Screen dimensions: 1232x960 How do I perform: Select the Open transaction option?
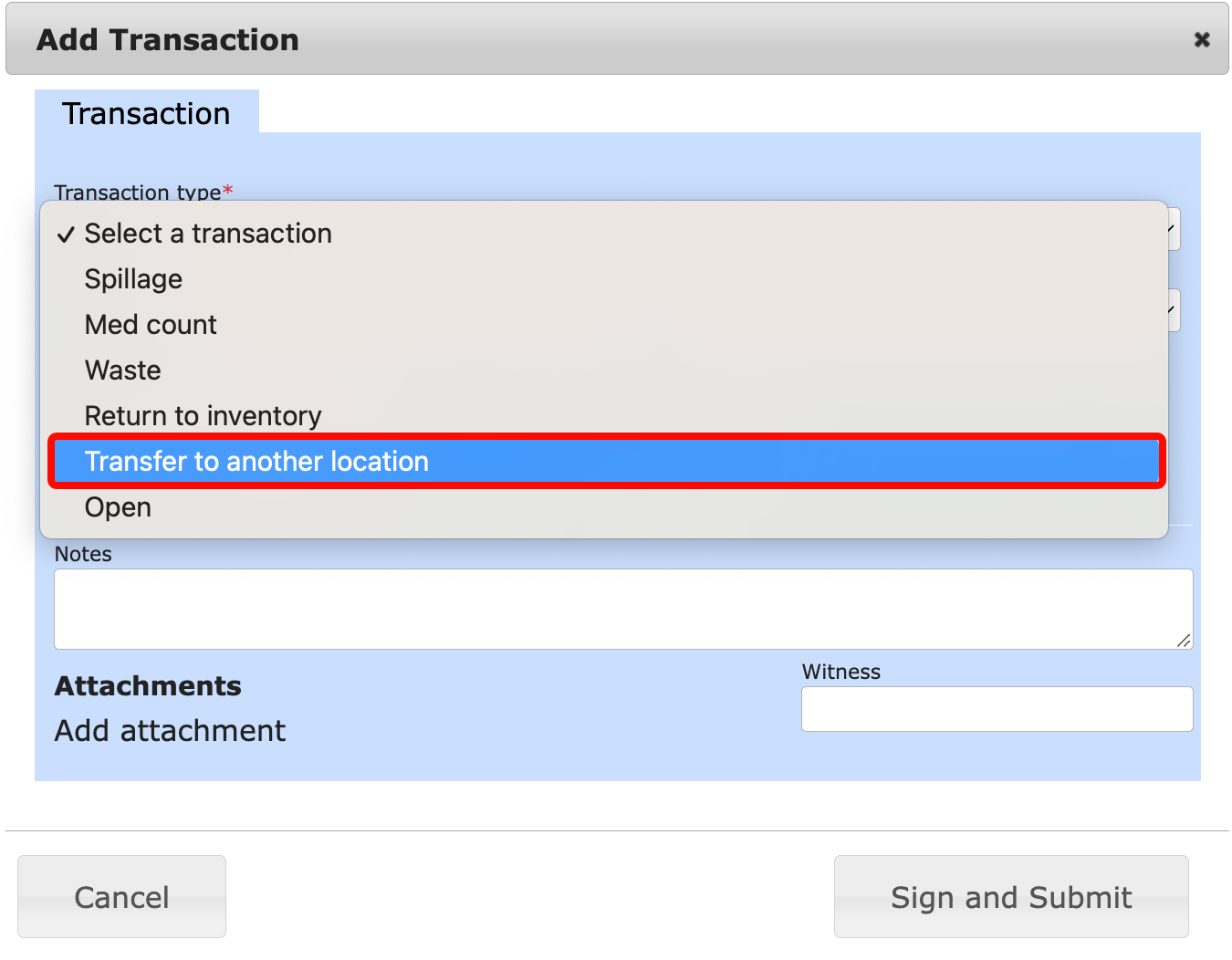(x=118, y=507)
